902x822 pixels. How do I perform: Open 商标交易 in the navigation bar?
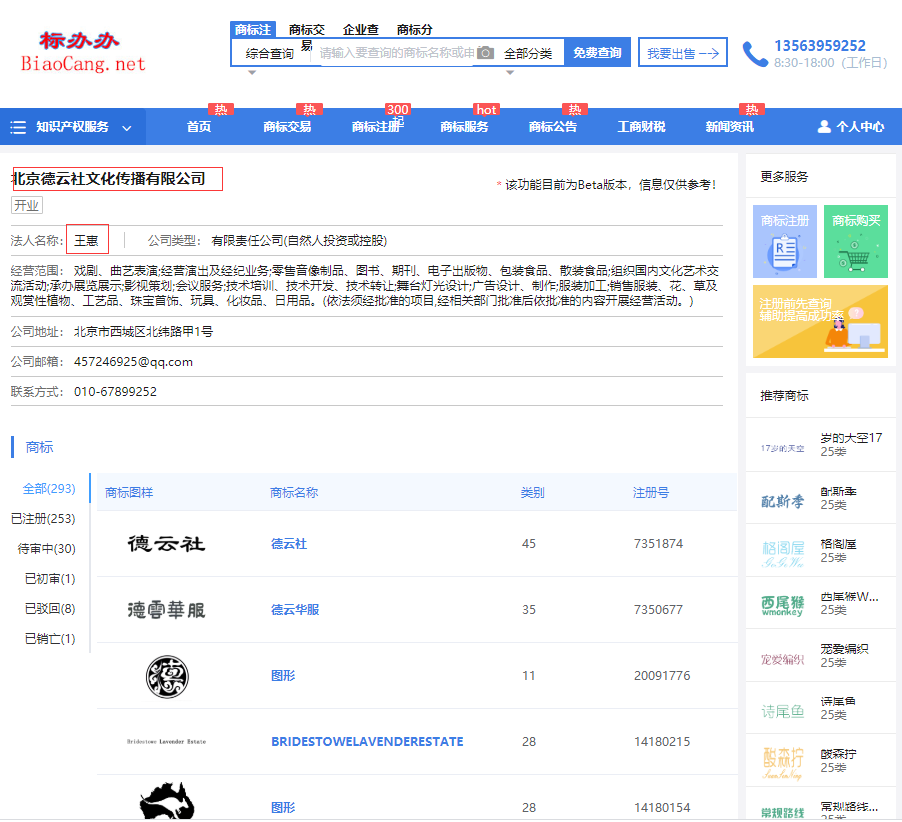pyautogui.click(x=287, y=127)
